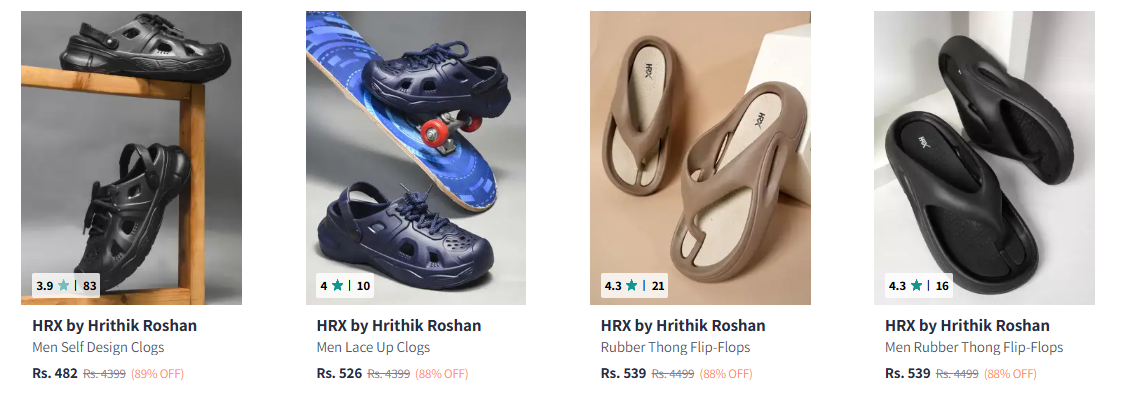Open the Men Self Design Clogs title link

[x=98, y=347]
